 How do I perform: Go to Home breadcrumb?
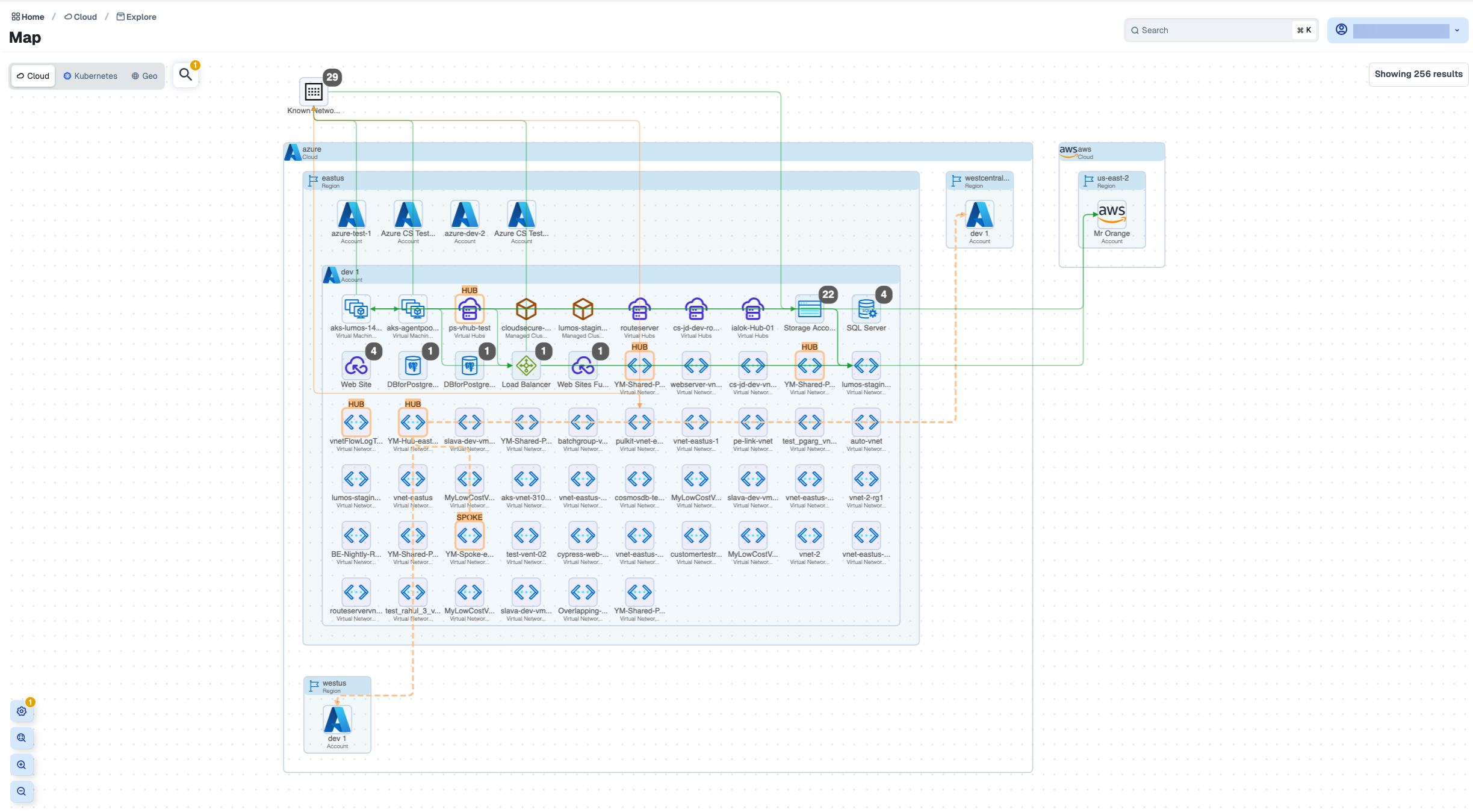click(28, 17)
